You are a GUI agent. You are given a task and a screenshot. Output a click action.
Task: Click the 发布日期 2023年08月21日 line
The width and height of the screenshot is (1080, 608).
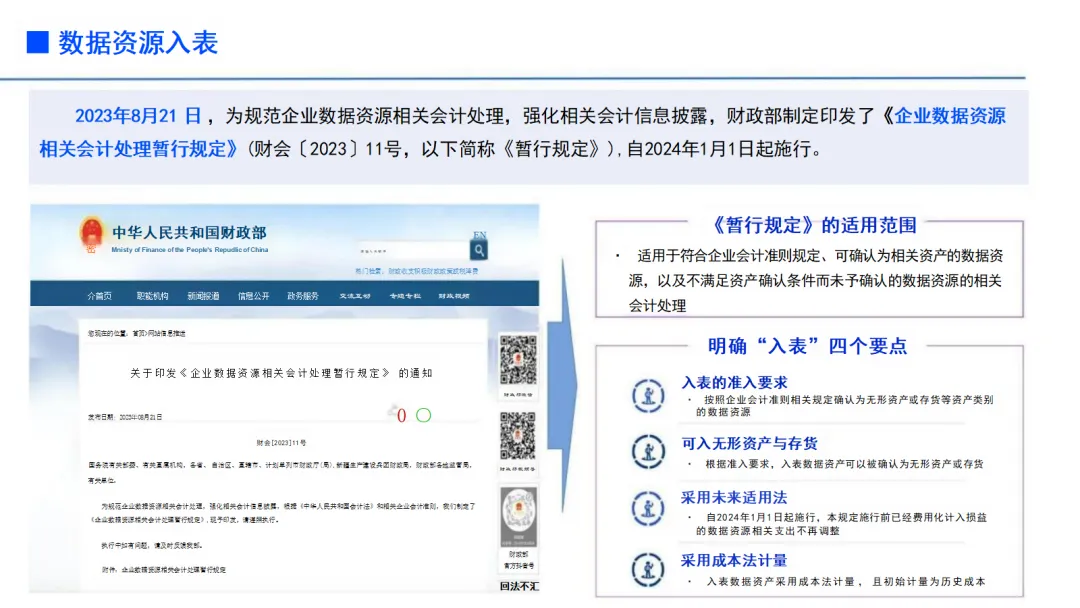[x=125, y=417]
